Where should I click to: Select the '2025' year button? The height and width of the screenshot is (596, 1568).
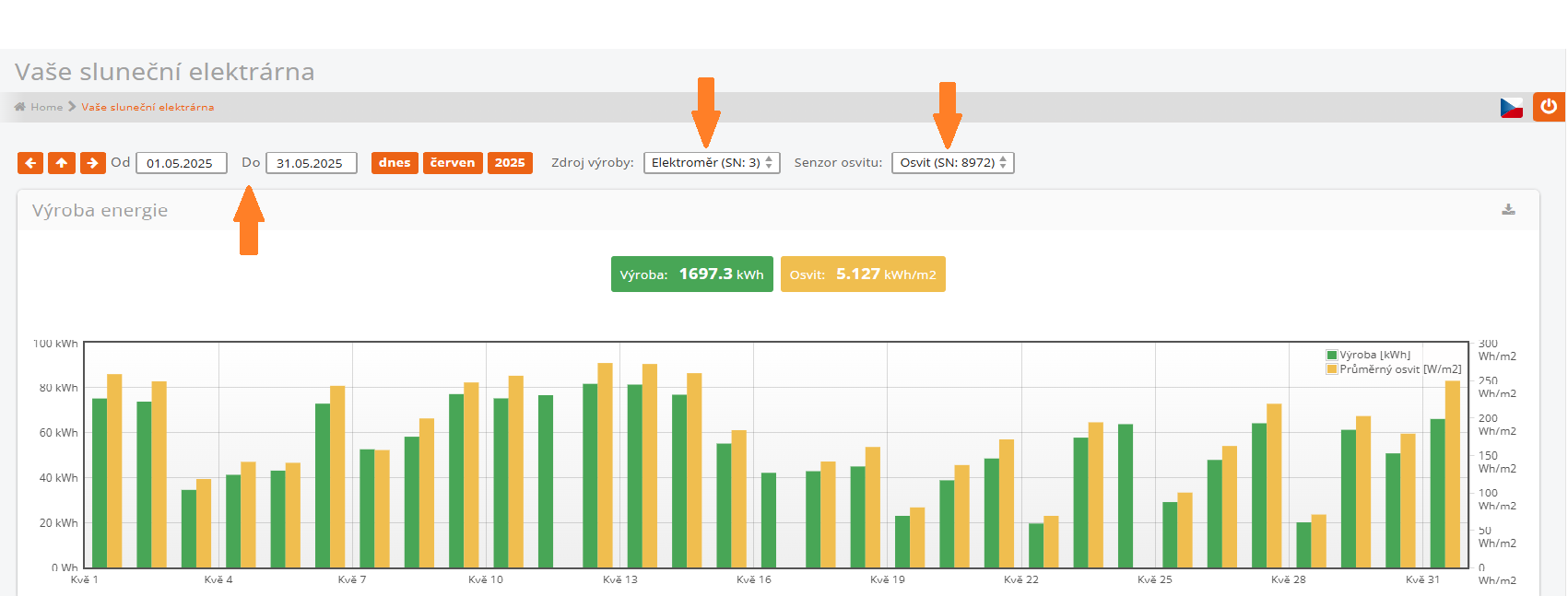pos(510,163)
